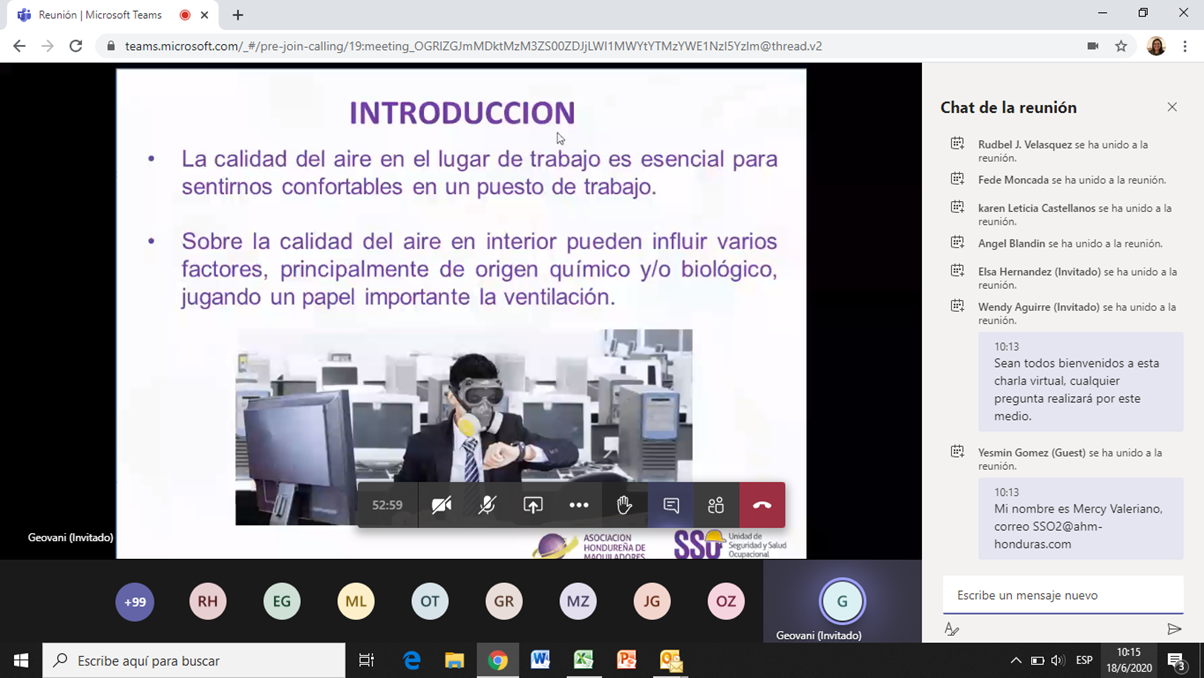1204x678 pixels.
Task: Select participant avatar GR
Action: (504, 602)
